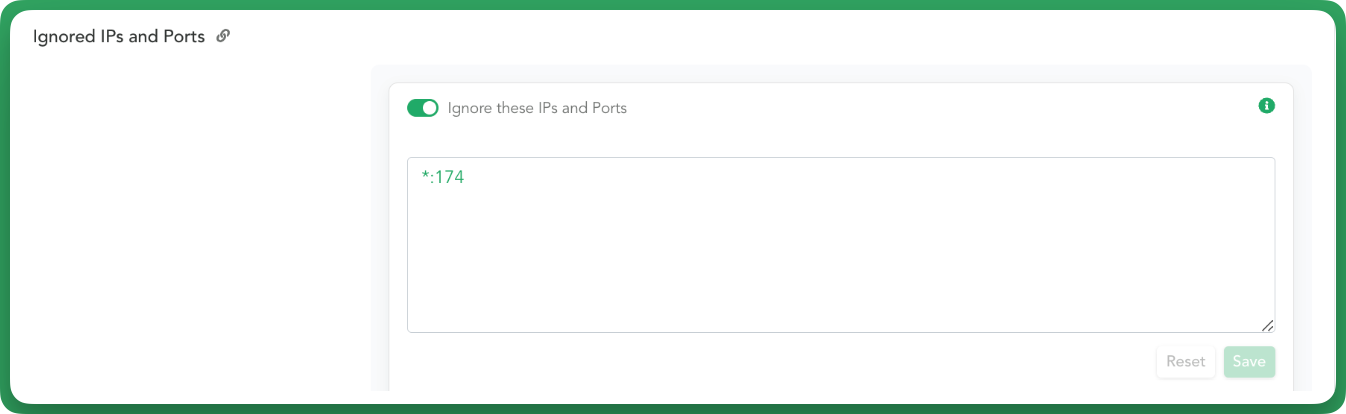Viewport: 1346px width, 414px height.
Task: Click the "Ignore these IPs and Ports" label
Action: (537, 108)
